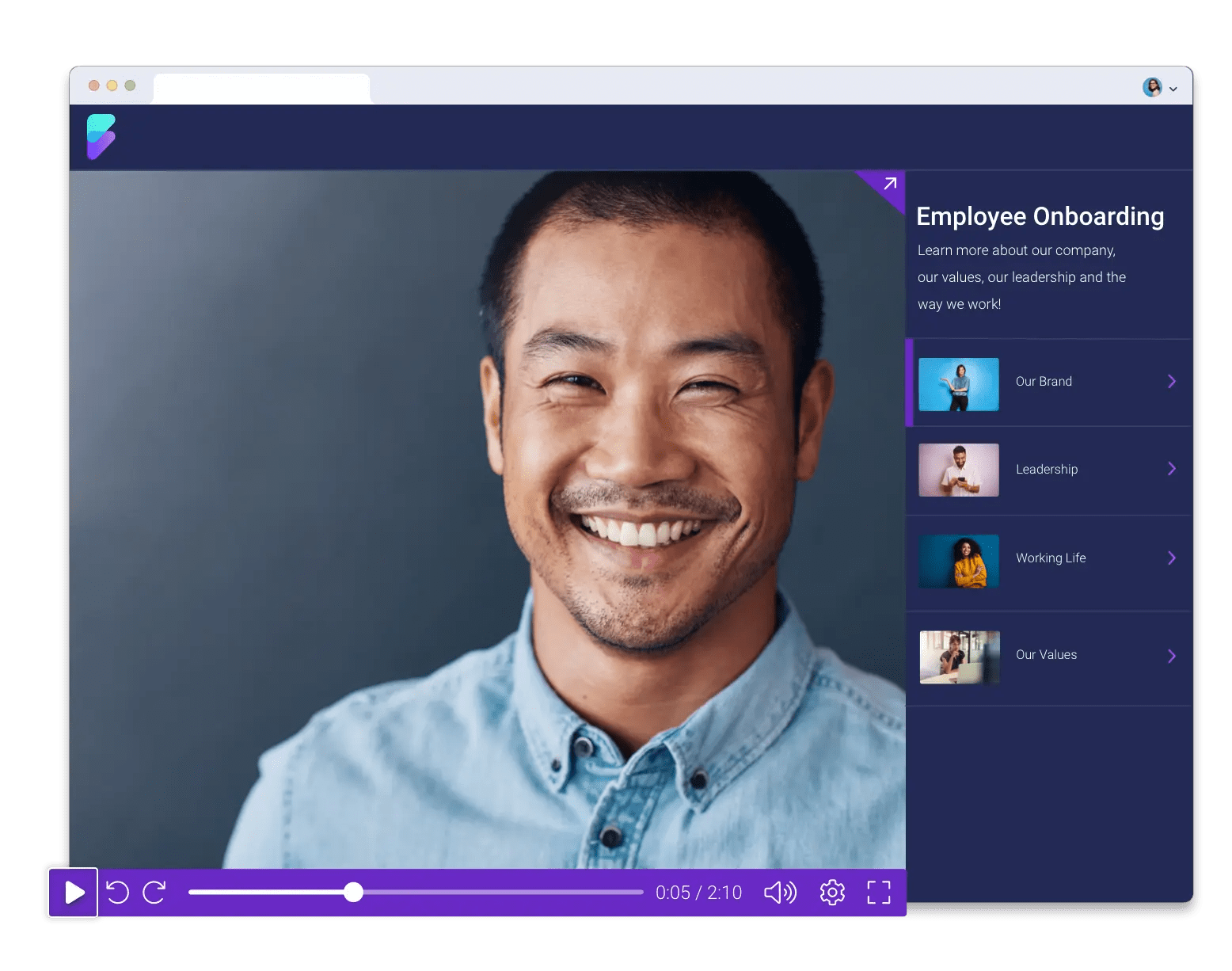Image resolution: width=1232 pixels, height=971 pixels.
Task: Click the Employee Onboarding heading
Action: click(x=1040, y=216)
